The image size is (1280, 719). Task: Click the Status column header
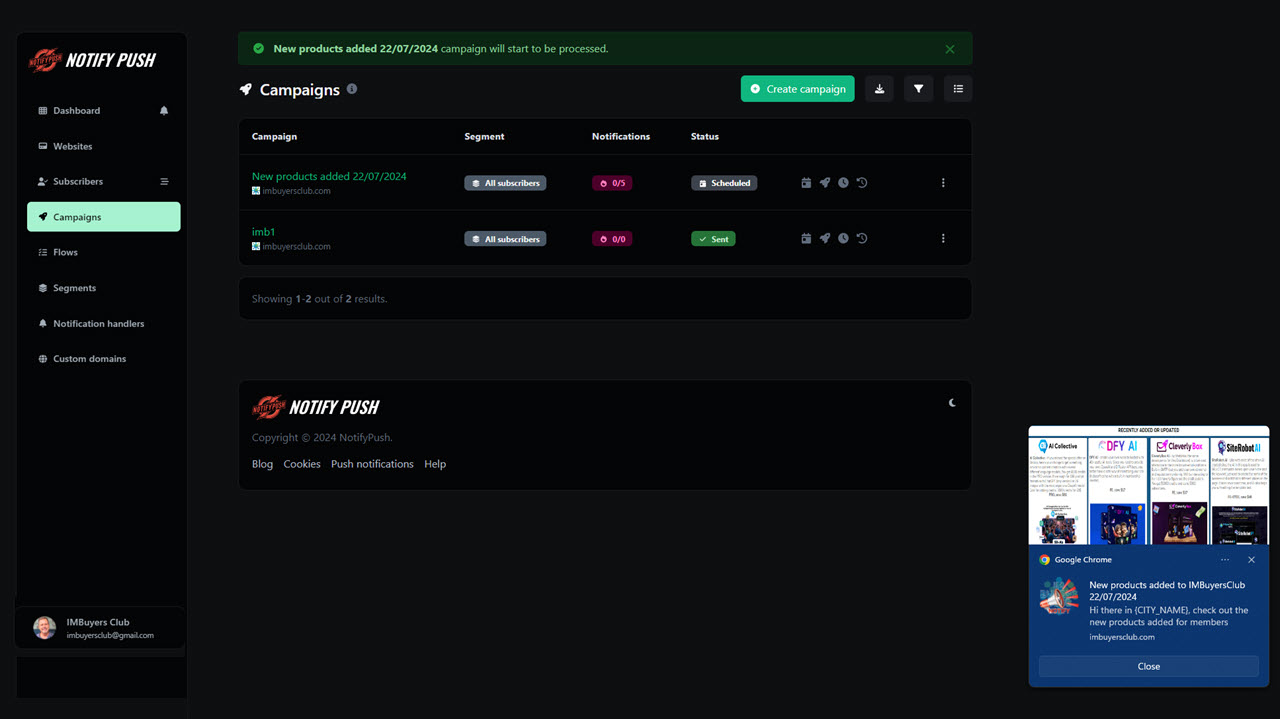tap(705, 137)
